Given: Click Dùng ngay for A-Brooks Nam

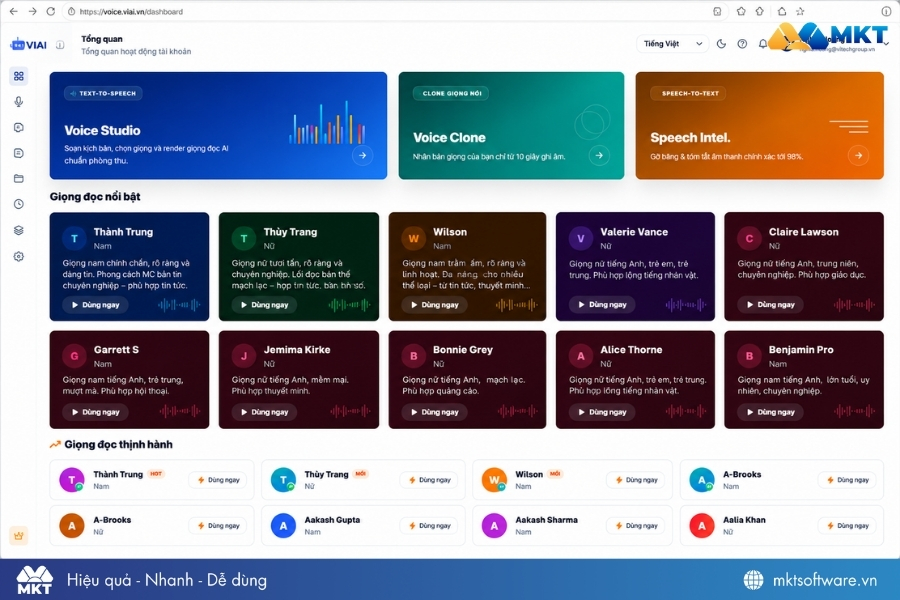Looking at the screenshot, I should [x=848, y=480].
